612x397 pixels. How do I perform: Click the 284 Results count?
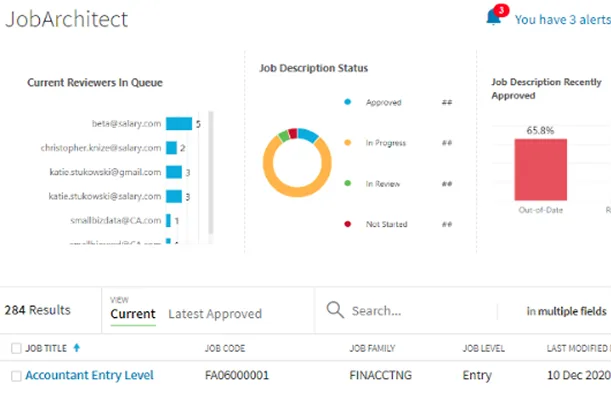pos(37,310)
